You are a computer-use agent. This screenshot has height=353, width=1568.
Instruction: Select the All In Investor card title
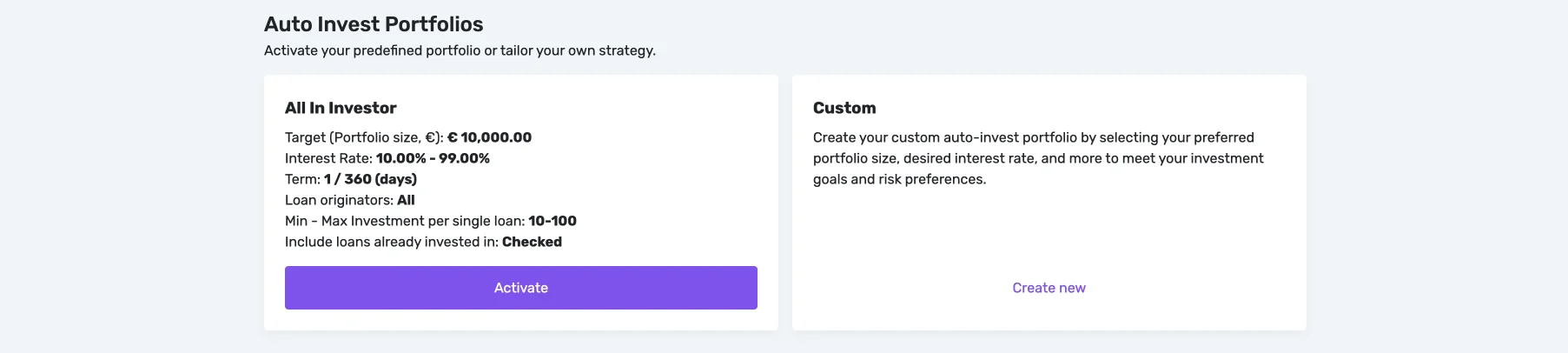pyautogui.click(x=341, y=108)
